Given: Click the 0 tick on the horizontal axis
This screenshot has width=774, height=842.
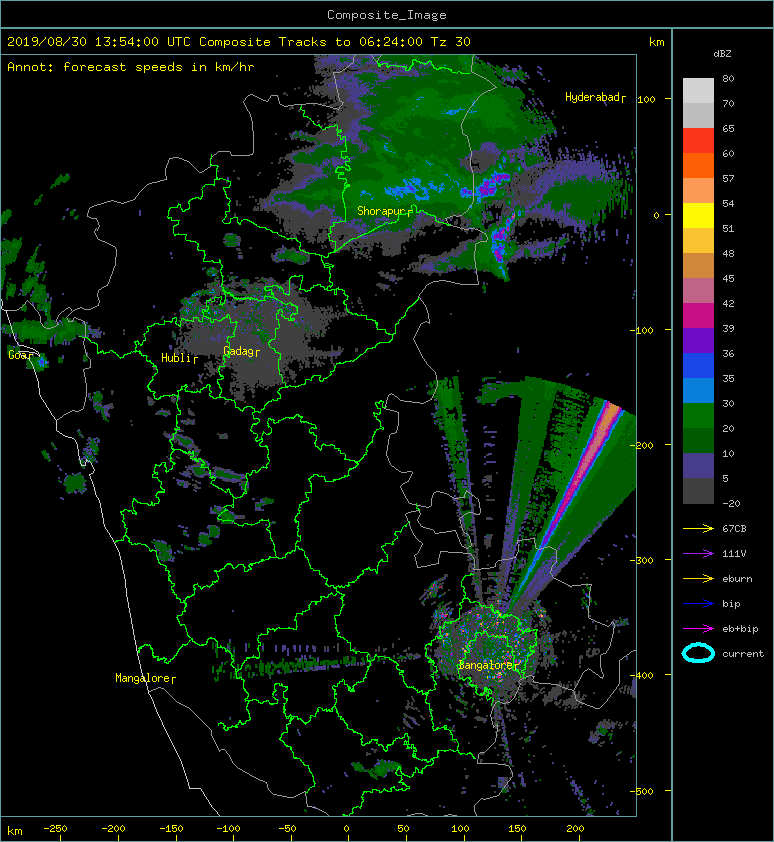Looking at the screenshot, I should pos(346,829).
